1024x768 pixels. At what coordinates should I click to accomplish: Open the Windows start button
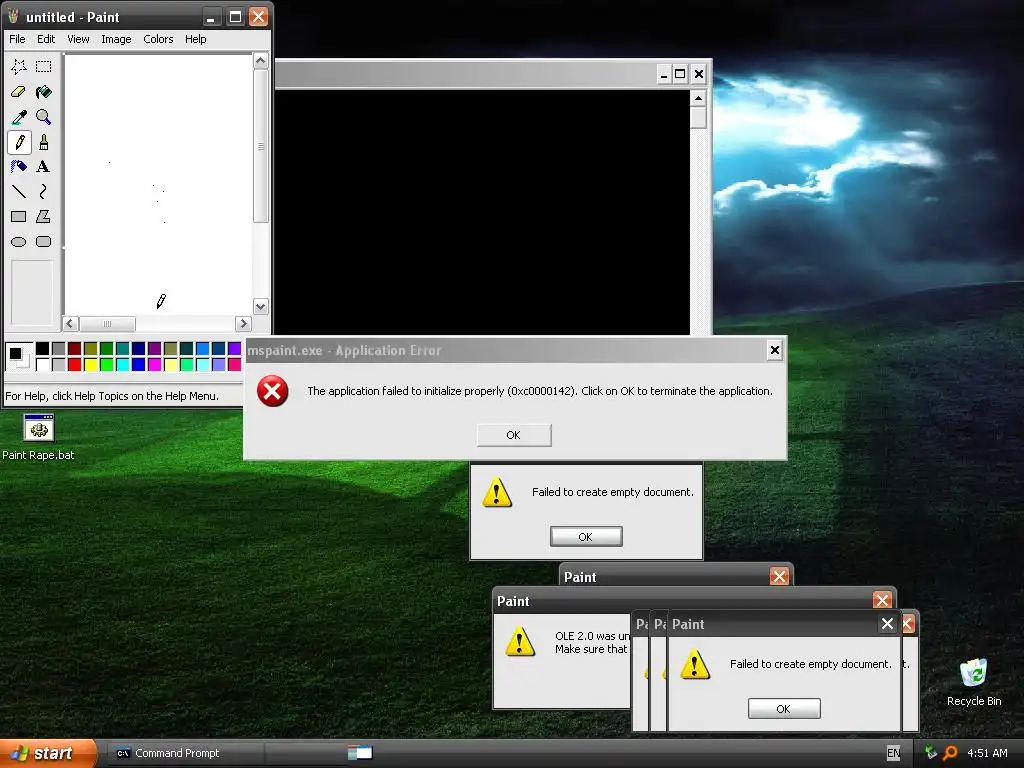pos(48,753)
